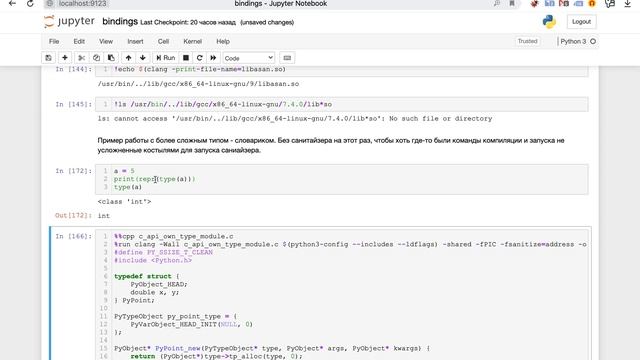Image resolution: width=640 pixels, height=360 pixels.
Task: Paste cells below icon
Action: point(111,58)
